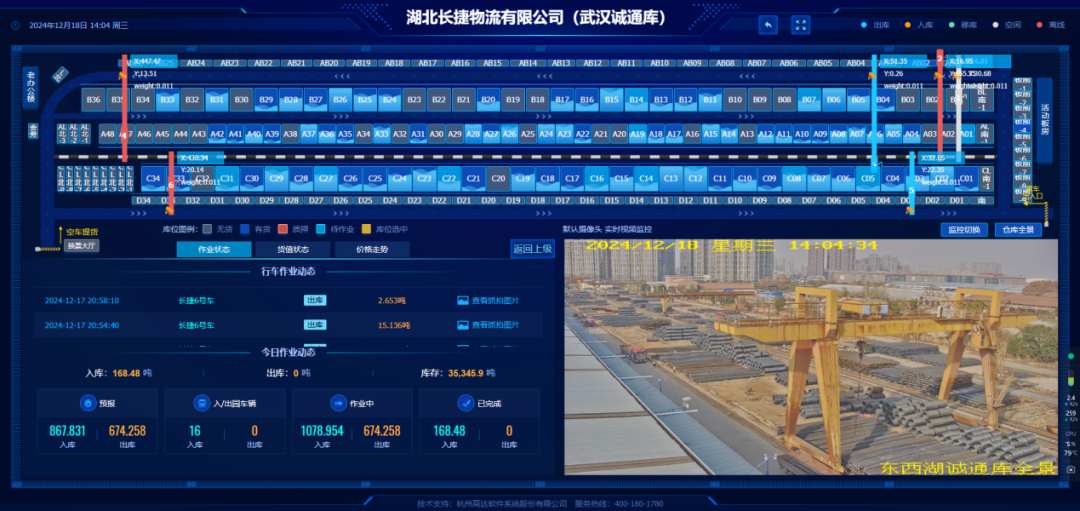Screen dimensions: 1080x511
Task: Select storage slot B20
Action: 488,100
